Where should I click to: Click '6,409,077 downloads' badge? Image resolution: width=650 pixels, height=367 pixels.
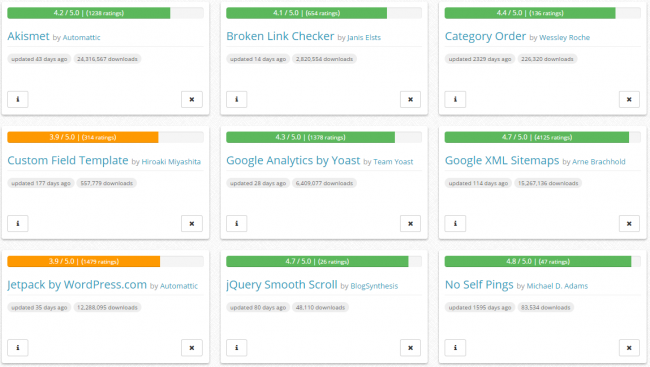click(325, 183)
